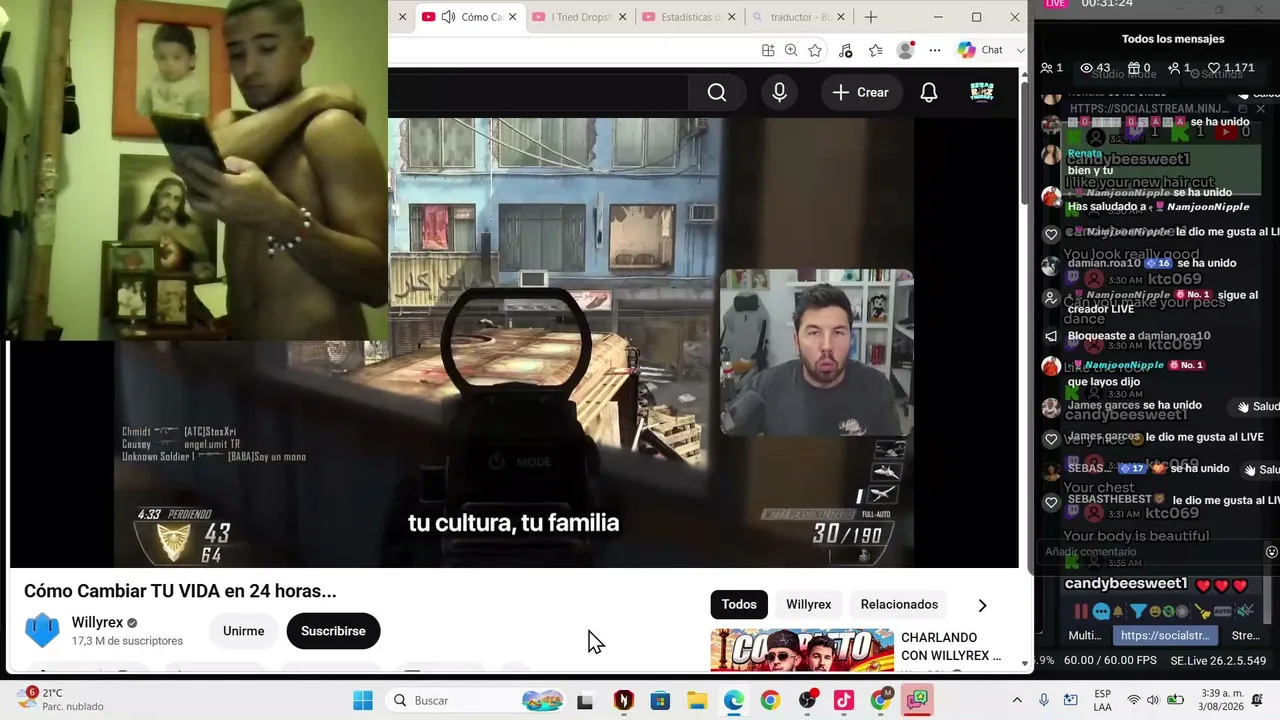Screen dimensions: 1280x720
Task: Click the zoom magnifier in address bar
Action: coord(791,50)
